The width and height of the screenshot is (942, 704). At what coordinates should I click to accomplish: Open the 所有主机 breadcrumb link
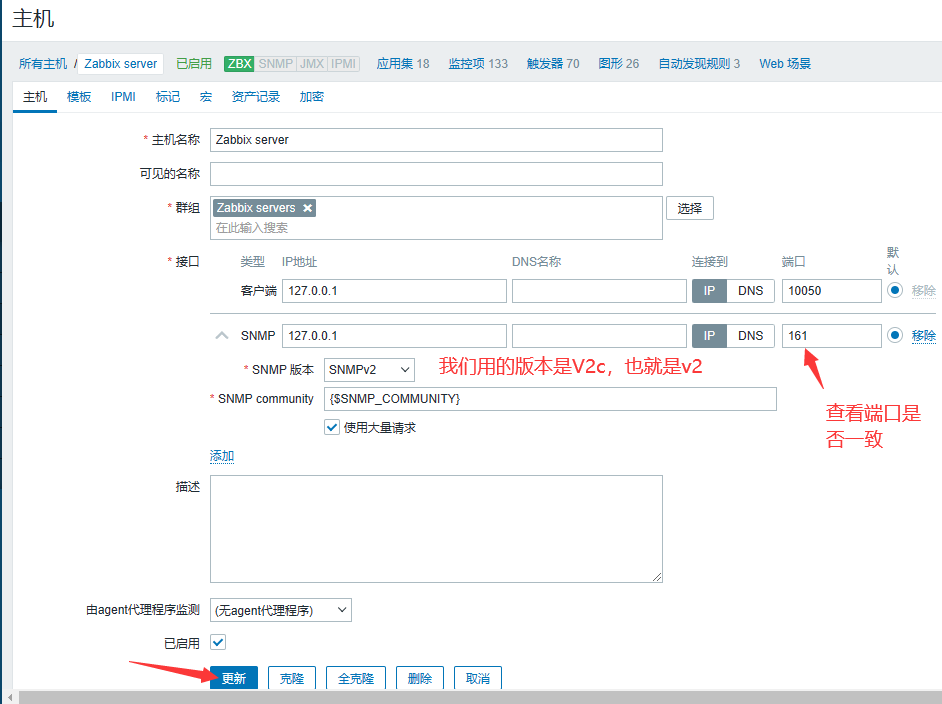tap(43, 64)
